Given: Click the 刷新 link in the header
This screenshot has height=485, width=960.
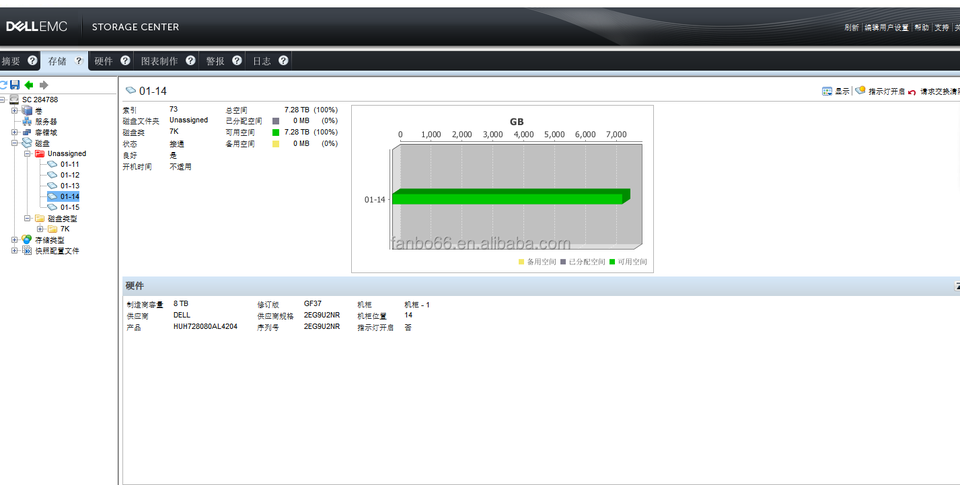Looking at the screenshot, I should [852, 28].
